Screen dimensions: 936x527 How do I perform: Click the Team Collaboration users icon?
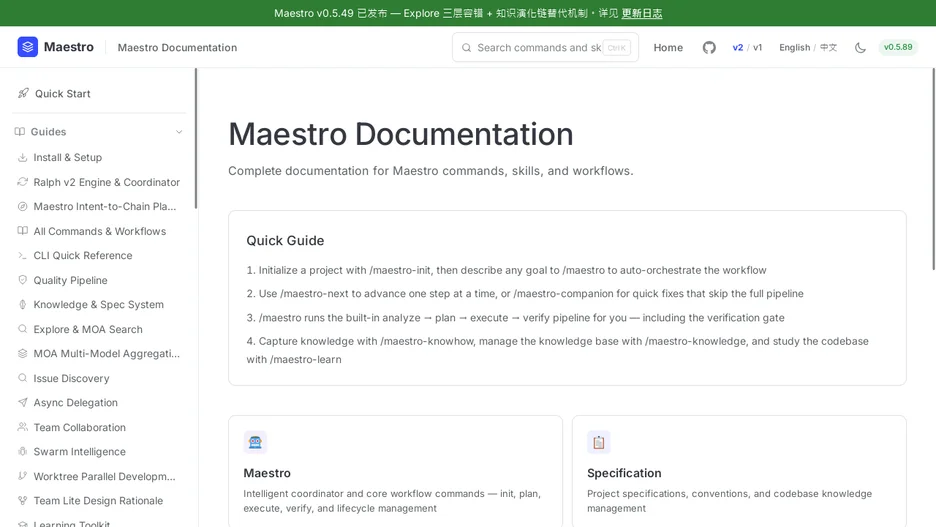23,427
